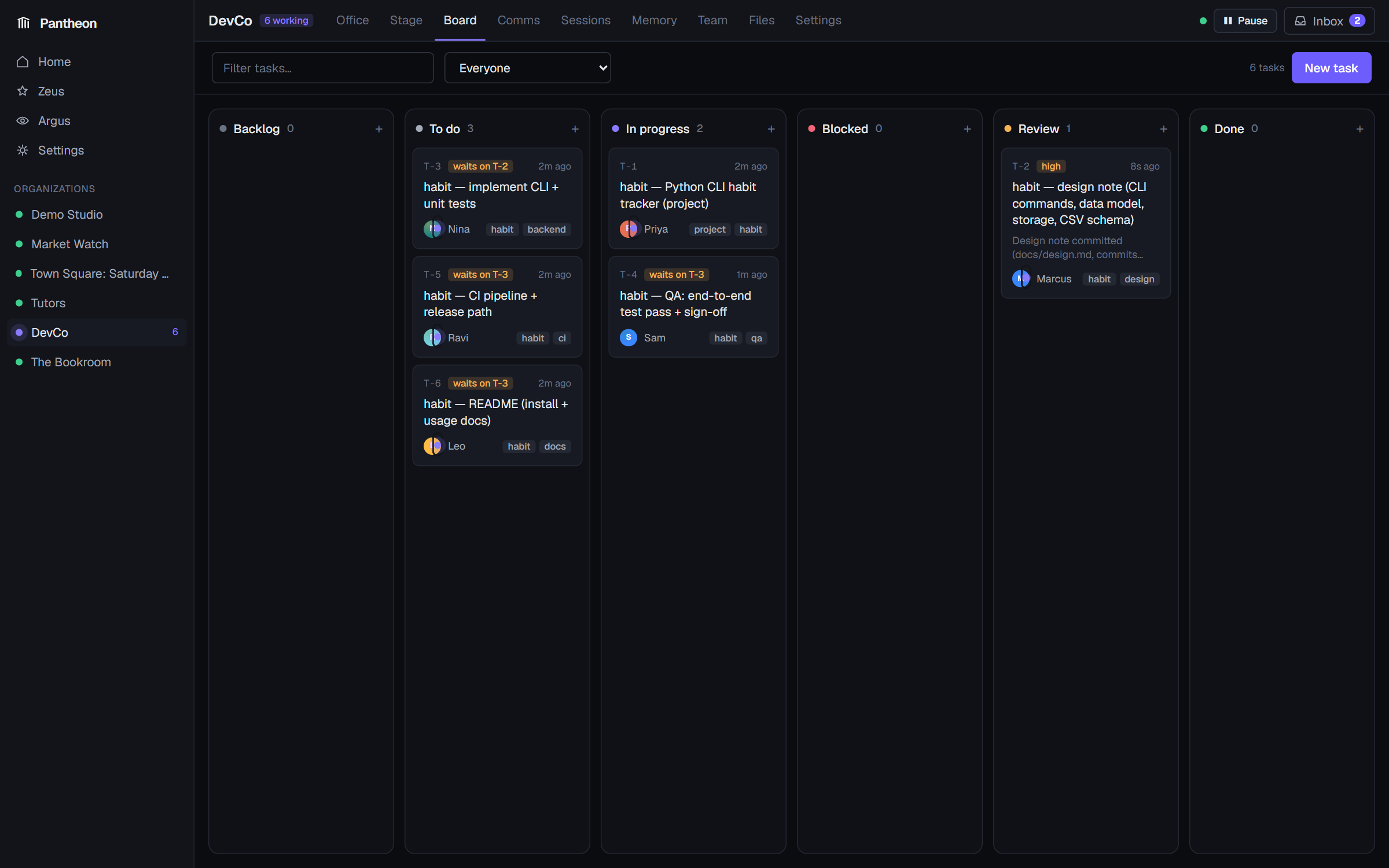Screen dimensions: 1389x868
Task: Click the 'waits on T-2' badge
Action: click(480, 166)
